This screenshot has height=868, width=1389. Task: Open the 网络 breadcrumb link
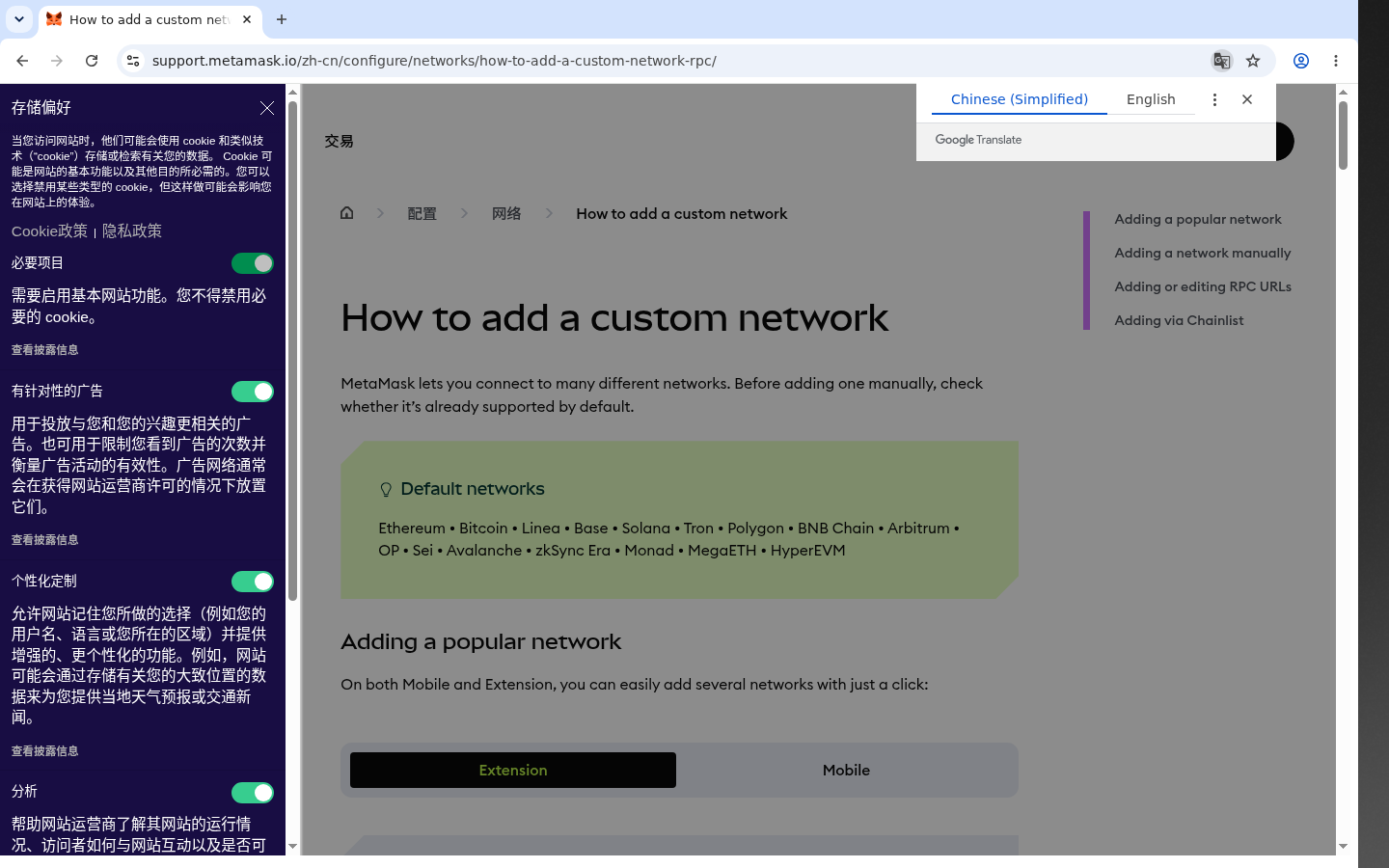click(506, 214)
